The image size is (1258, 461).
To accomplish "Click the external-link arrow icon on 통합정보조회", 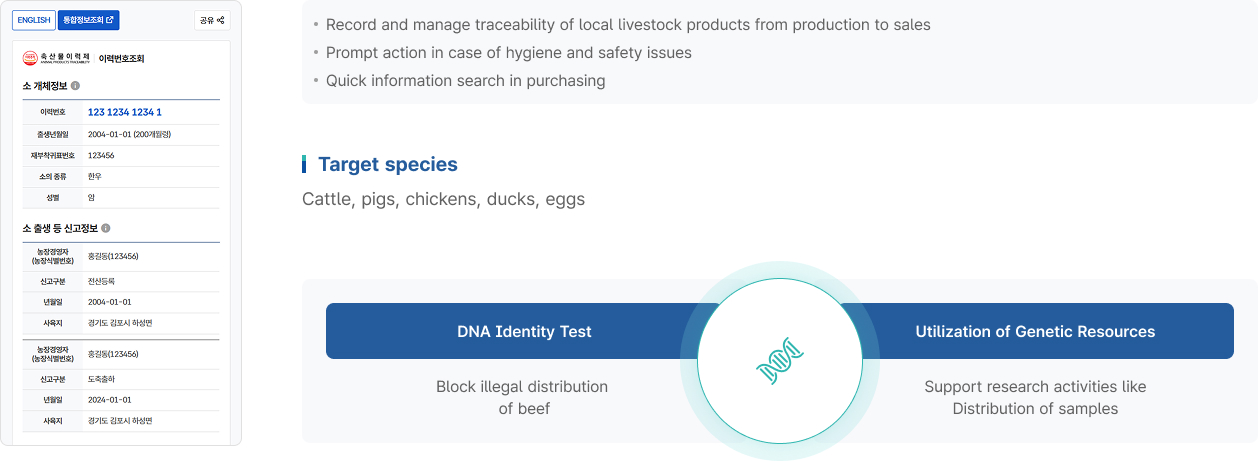I will tap(110, 20).
